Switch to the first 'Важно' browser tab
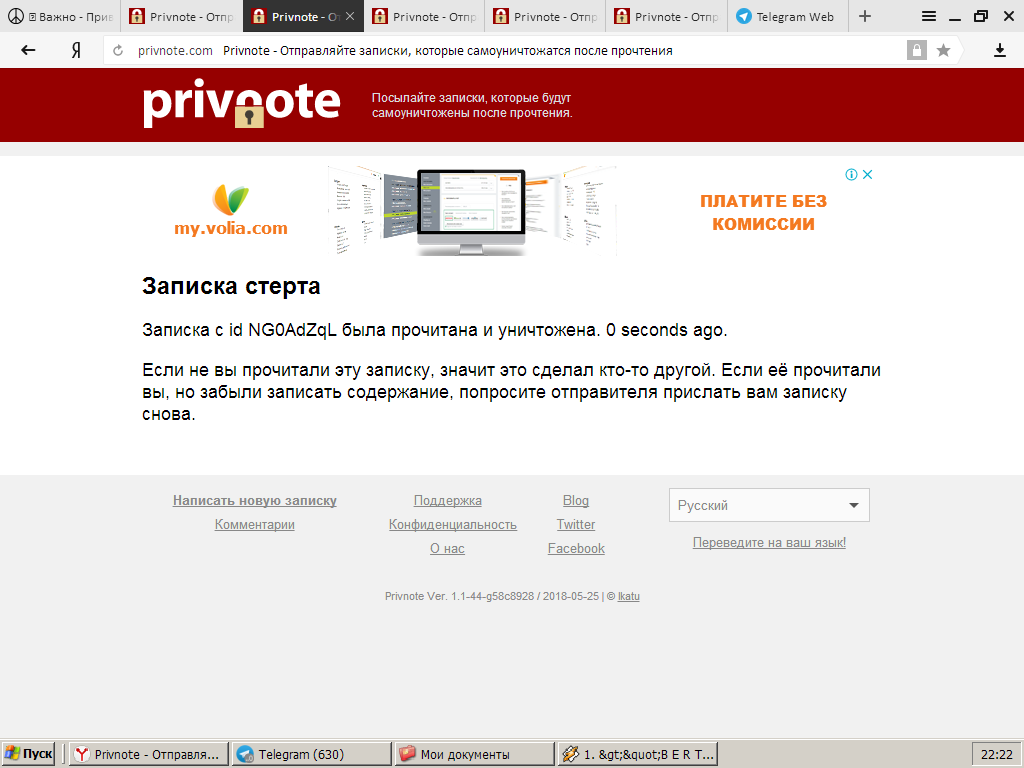The image size is (1024, 768). (60, 17)
